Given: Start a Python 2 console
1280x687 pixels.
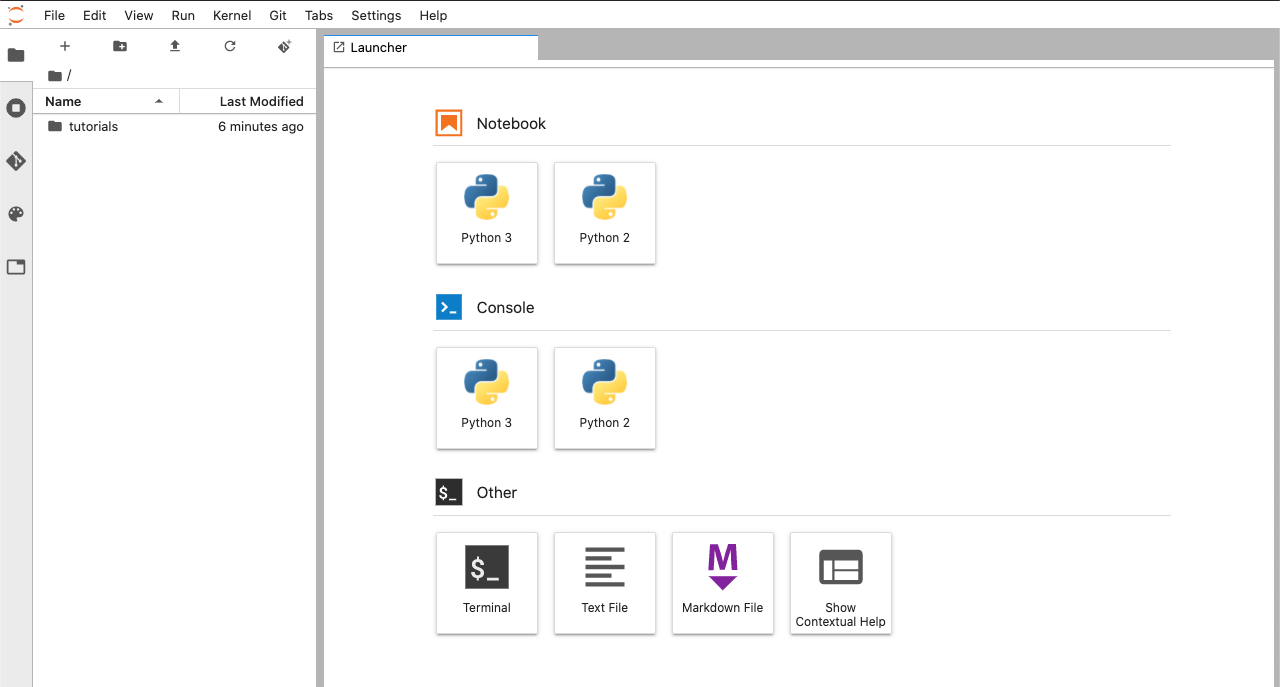Looking at the screenshot, I should point(605,398).
